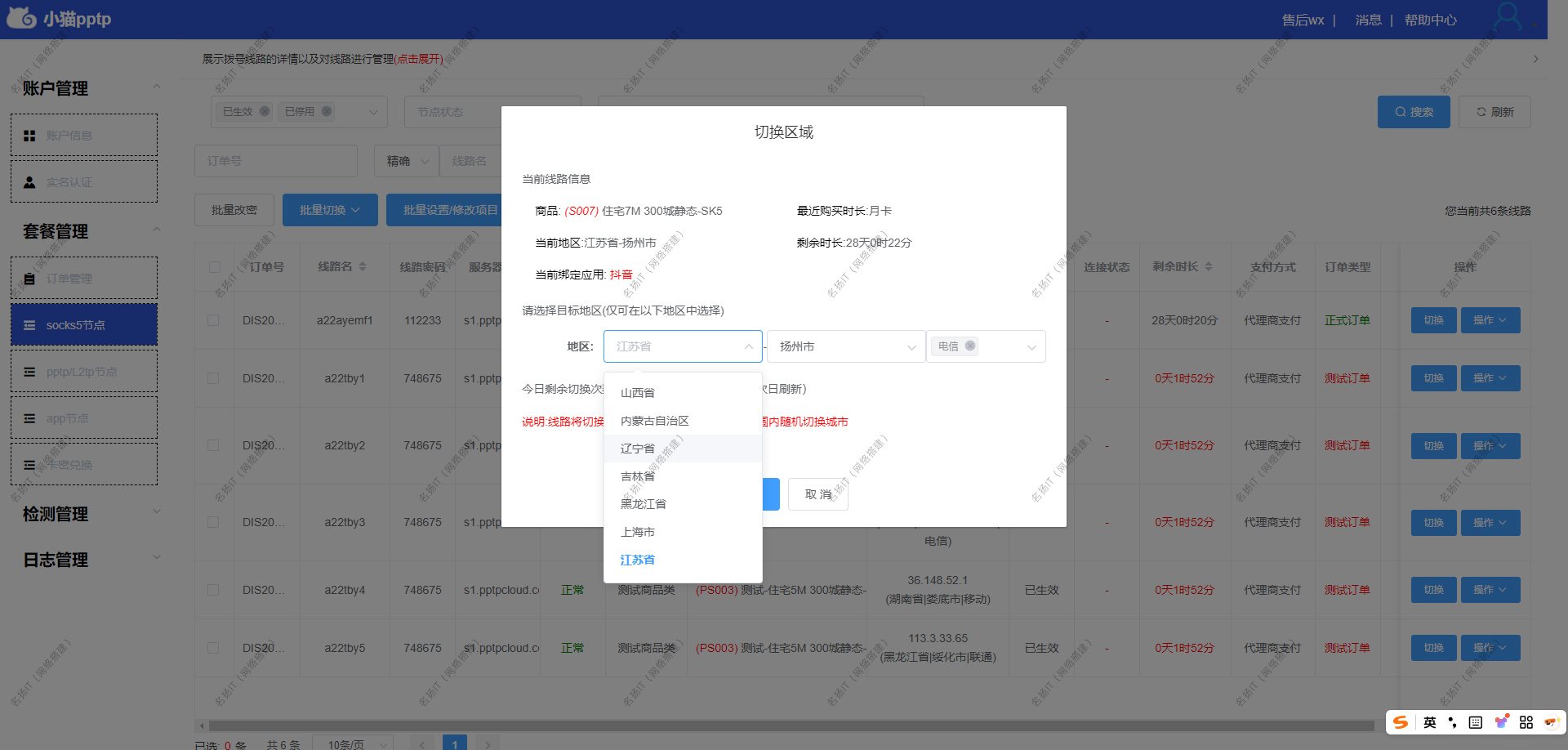
Task: Toggle the select-all checkbox in table header
Action: [213, 266]
